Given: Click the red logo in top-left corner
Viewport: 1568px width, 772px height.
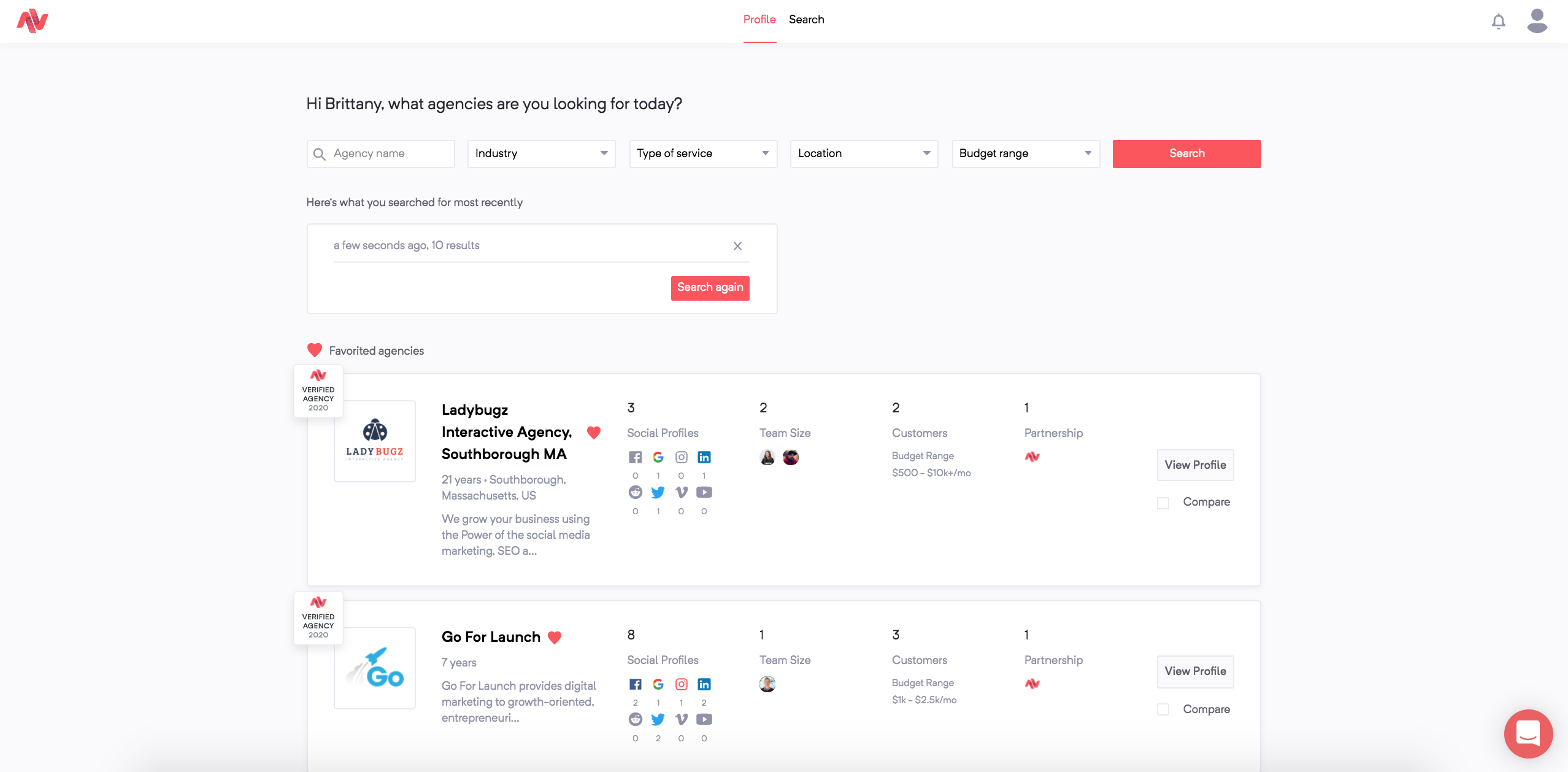Looking at the screenshot, I should 33,21.
